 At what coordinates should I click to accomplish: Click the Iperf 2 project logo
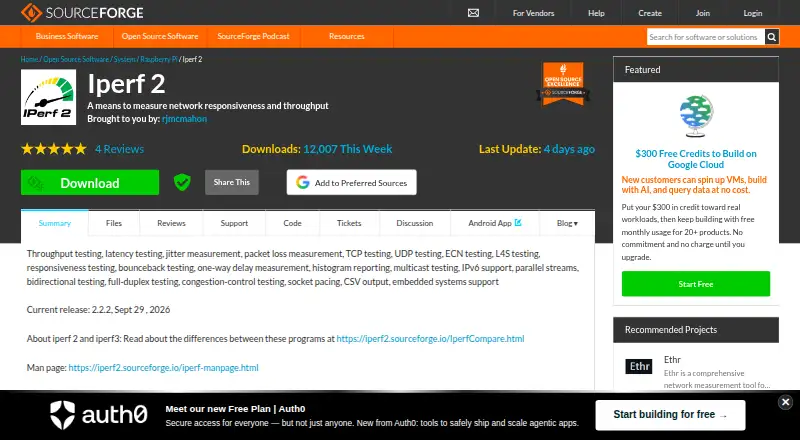pos(48,97)
